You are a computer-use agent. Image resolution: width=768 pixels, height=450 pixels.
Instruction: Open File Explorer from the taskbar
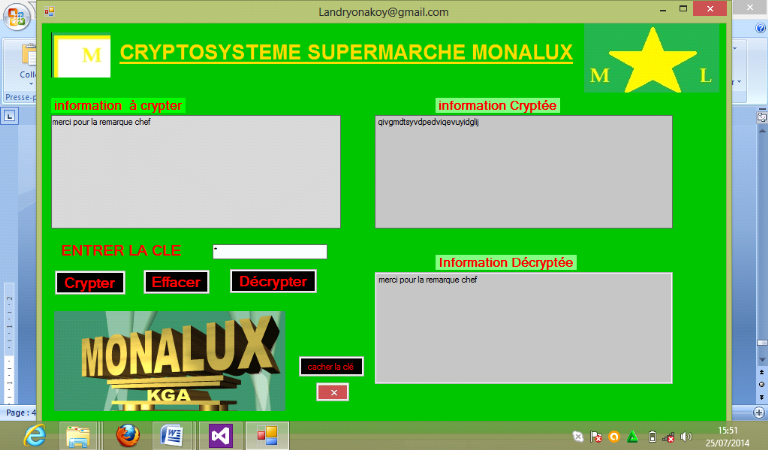[x=78, y=435]
